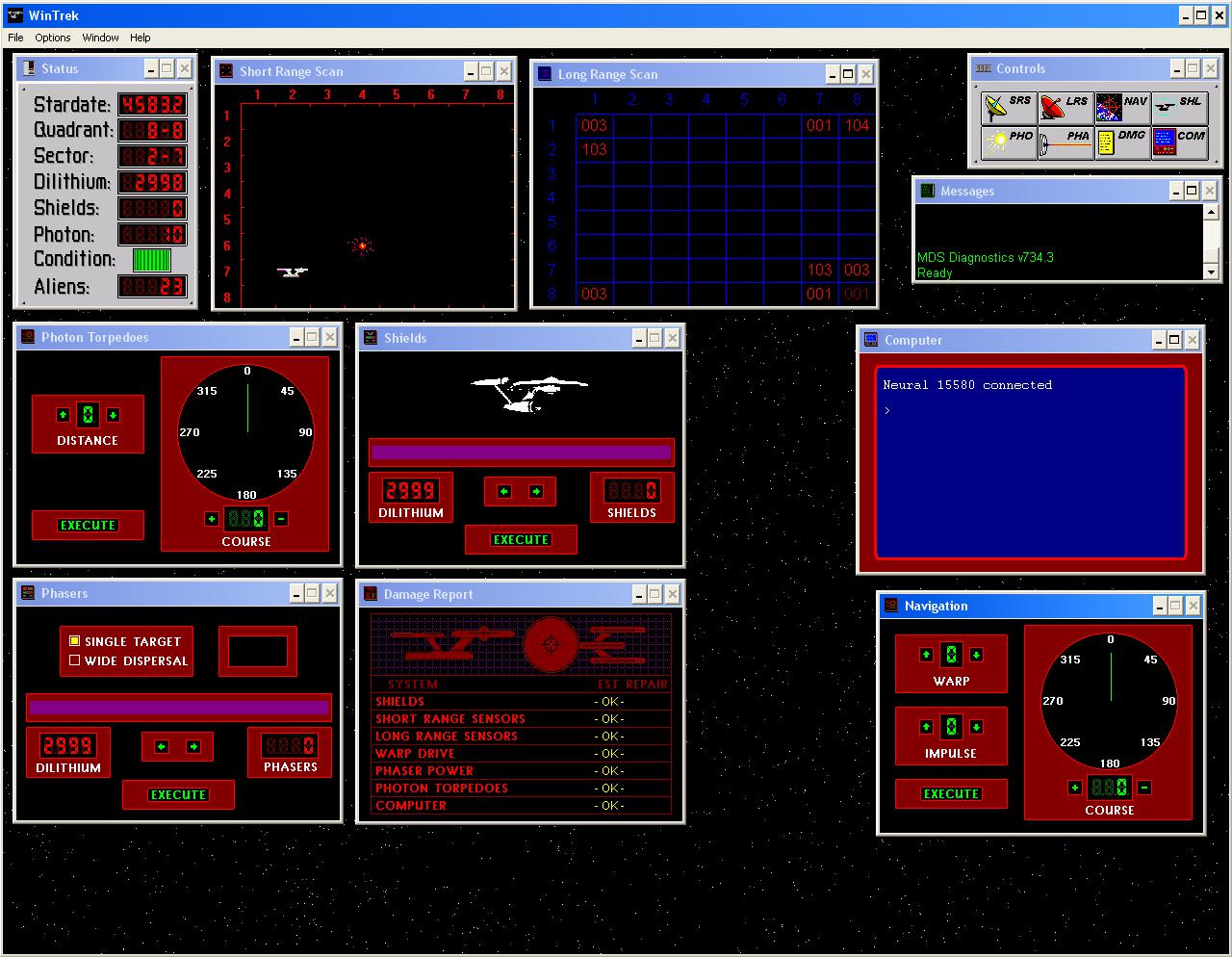Shift phasers energy with left arrow
1232x957 pixels.
click(x=162, y=746)
